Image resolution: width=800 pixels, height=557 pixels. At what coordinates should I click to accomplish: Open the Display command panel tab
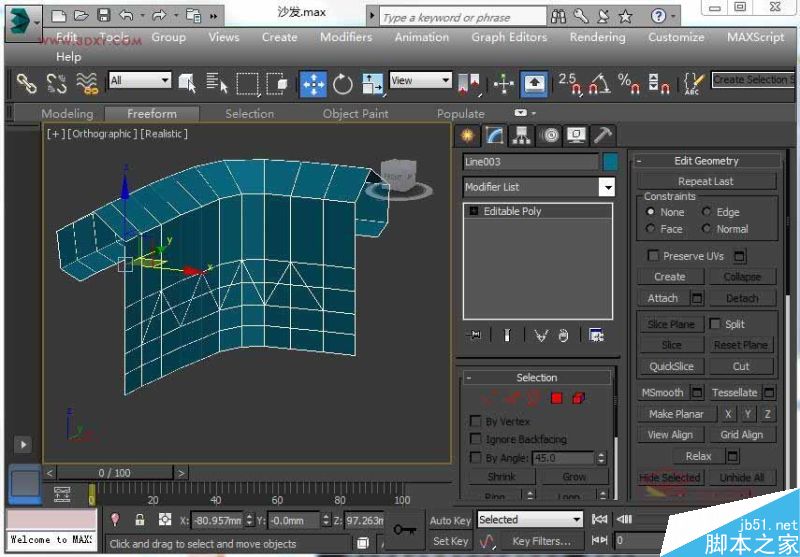pyautogui.click(x=577, y=136)
